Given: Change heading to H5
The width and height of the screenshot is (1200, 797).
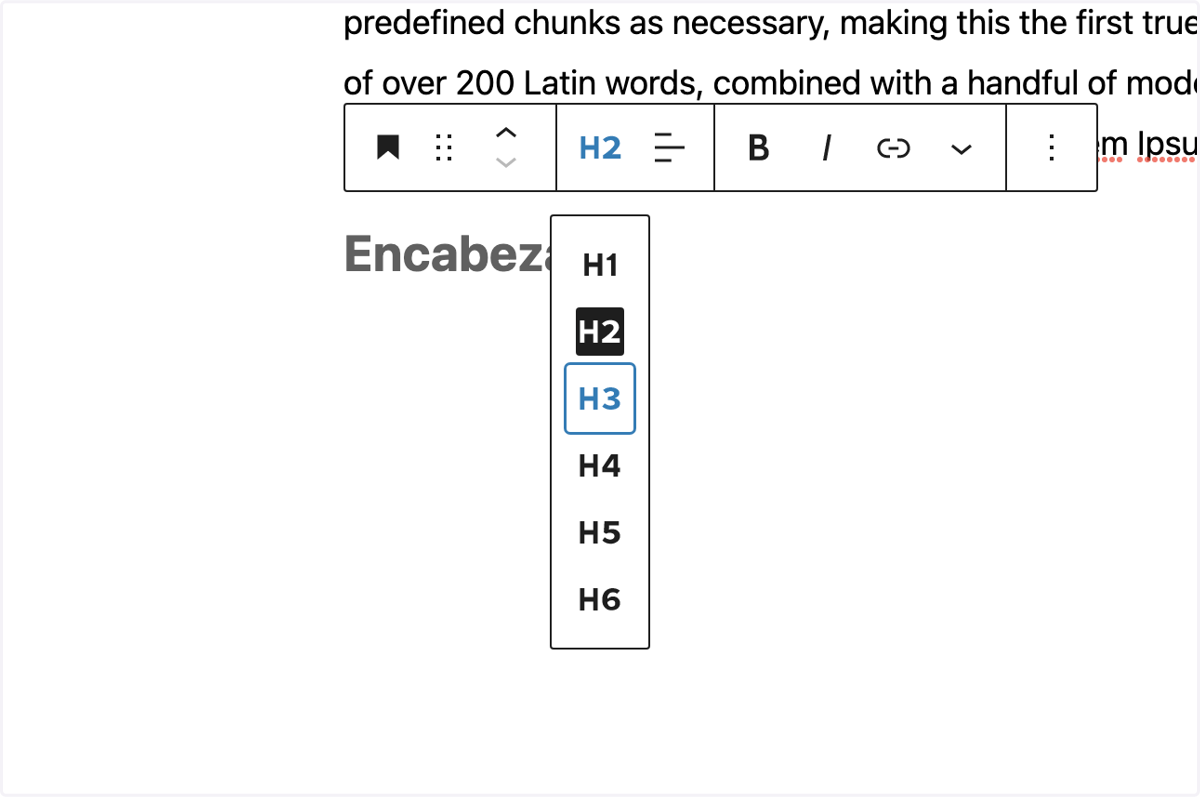Looking at the screenshot, I should tap(600, 532).
